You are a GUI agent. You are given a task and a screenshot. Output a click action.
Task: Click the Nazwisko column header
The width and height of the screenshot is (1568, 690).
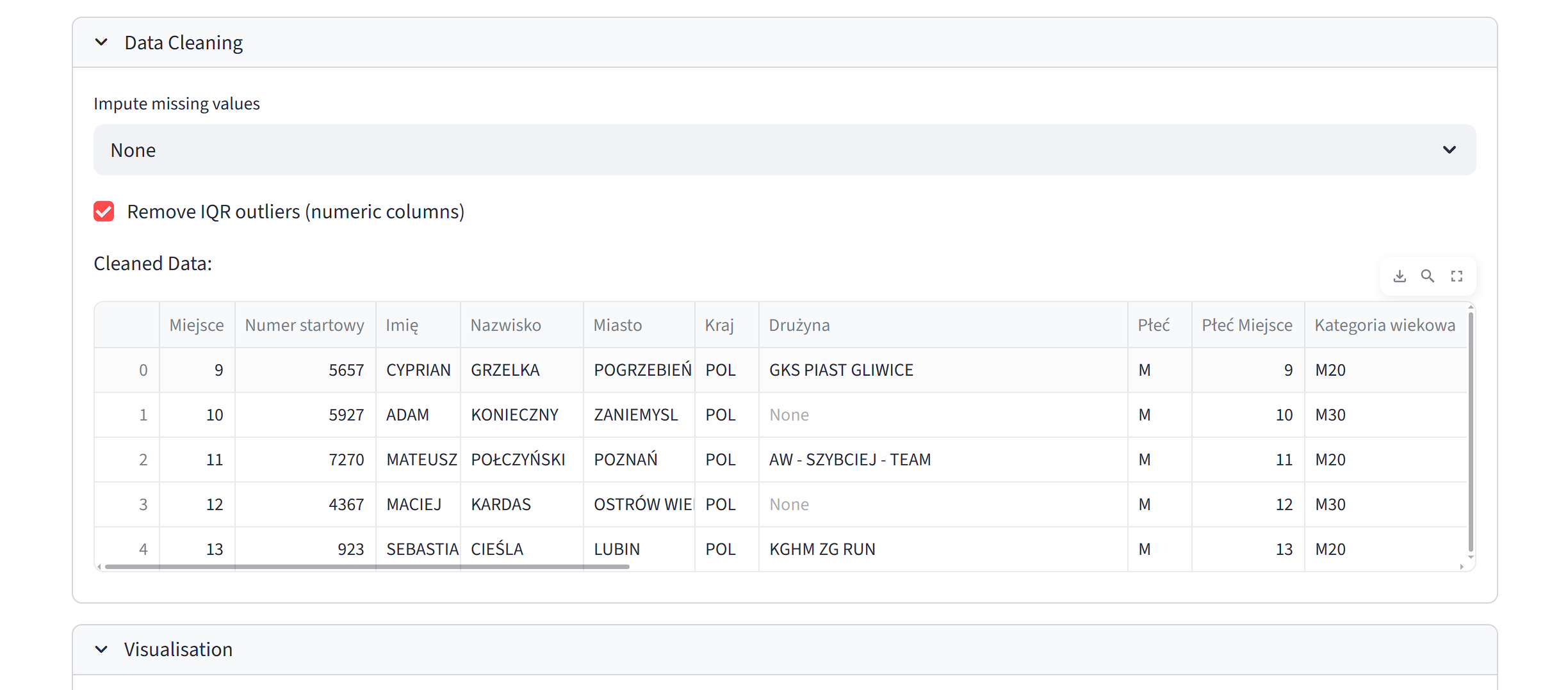[x=505, y=325]
